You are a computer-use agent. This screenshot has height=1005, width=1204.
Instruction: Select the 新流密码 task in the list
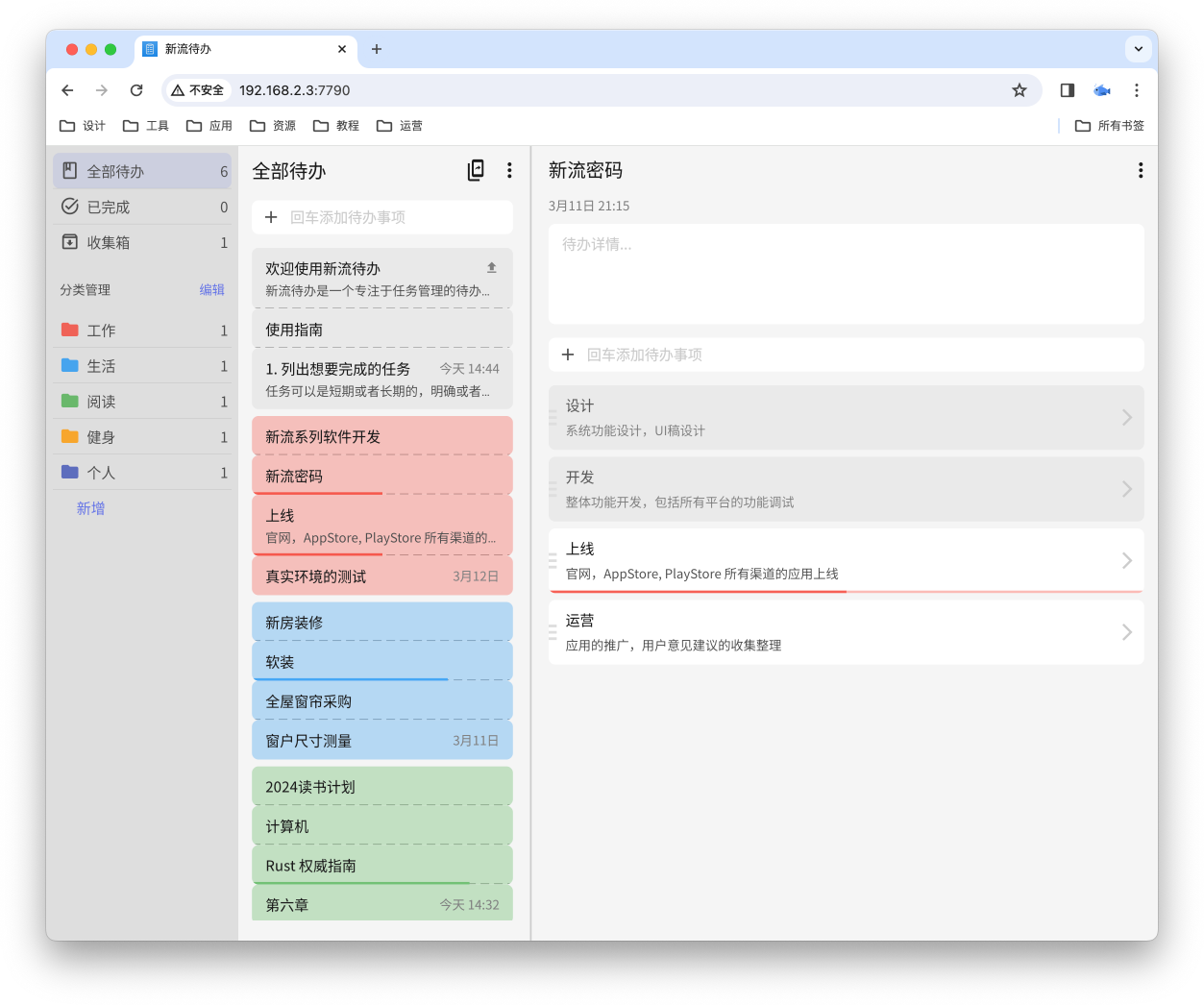382,476
